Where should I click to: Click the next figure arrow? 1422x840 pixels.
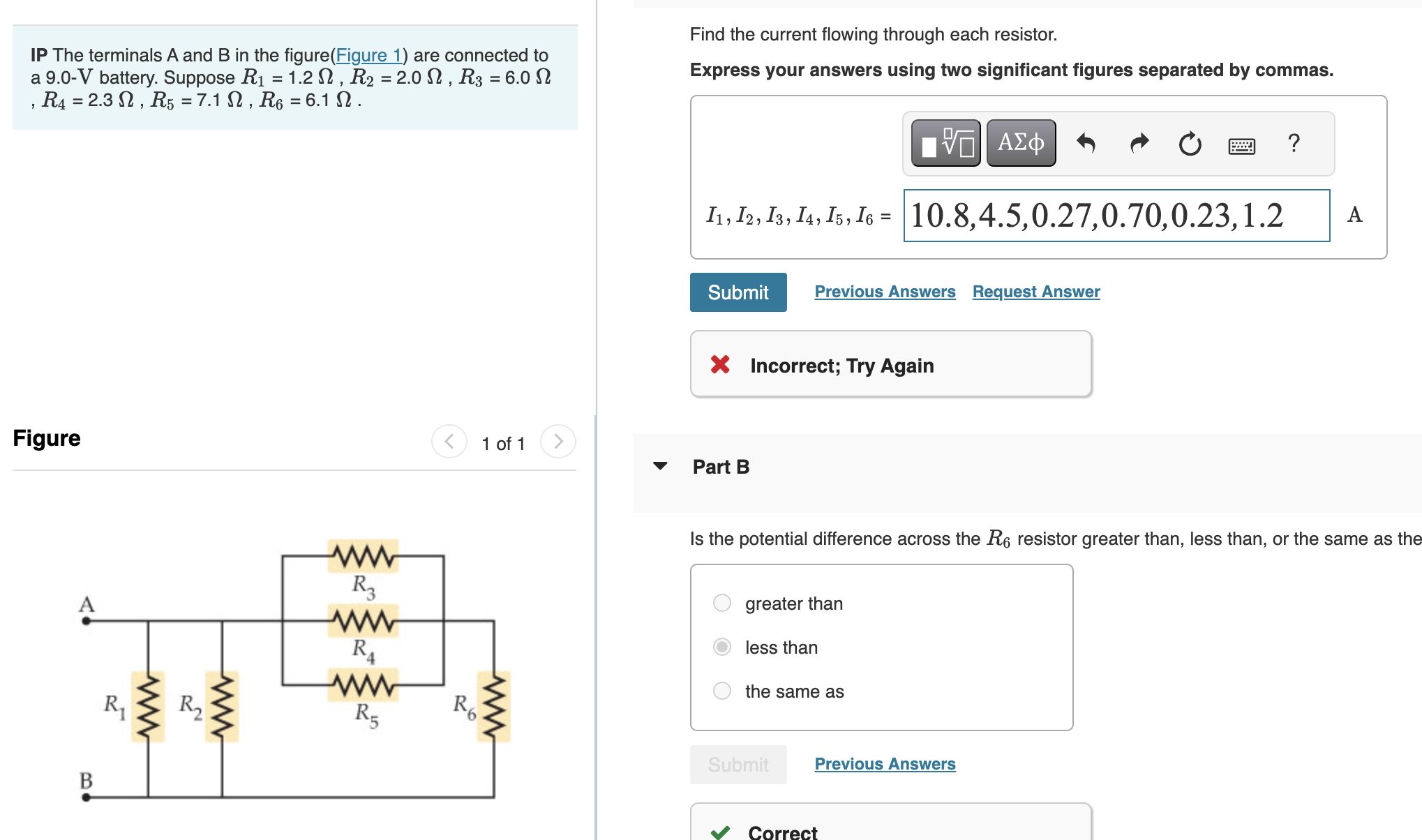(x=557, y=441)
